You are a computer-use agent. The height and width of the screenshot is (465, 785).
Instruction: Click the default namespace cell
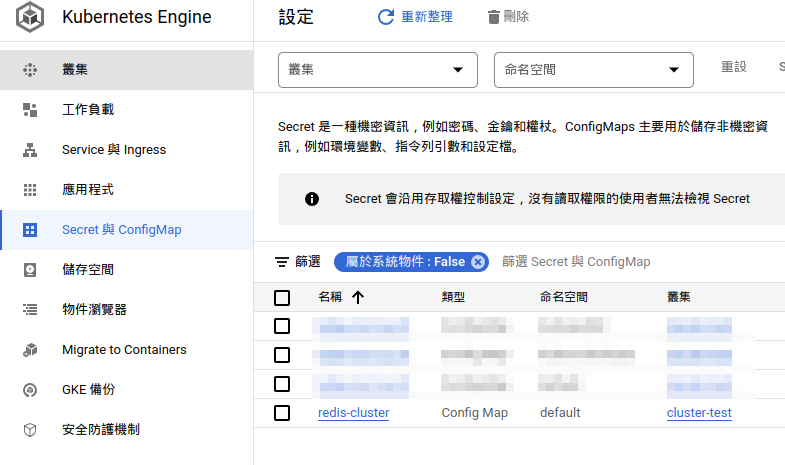[x=560, y=413]
